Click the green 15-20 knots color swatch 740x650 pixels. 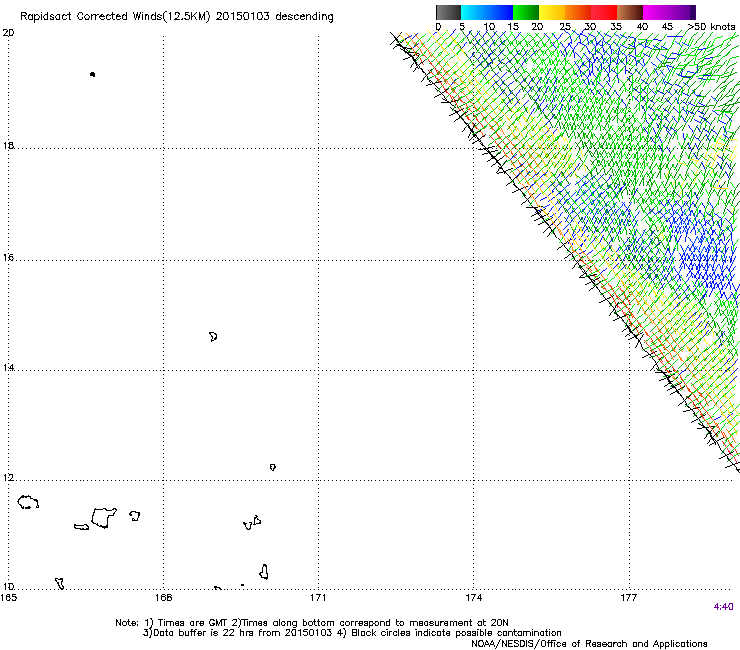[526, 12]
